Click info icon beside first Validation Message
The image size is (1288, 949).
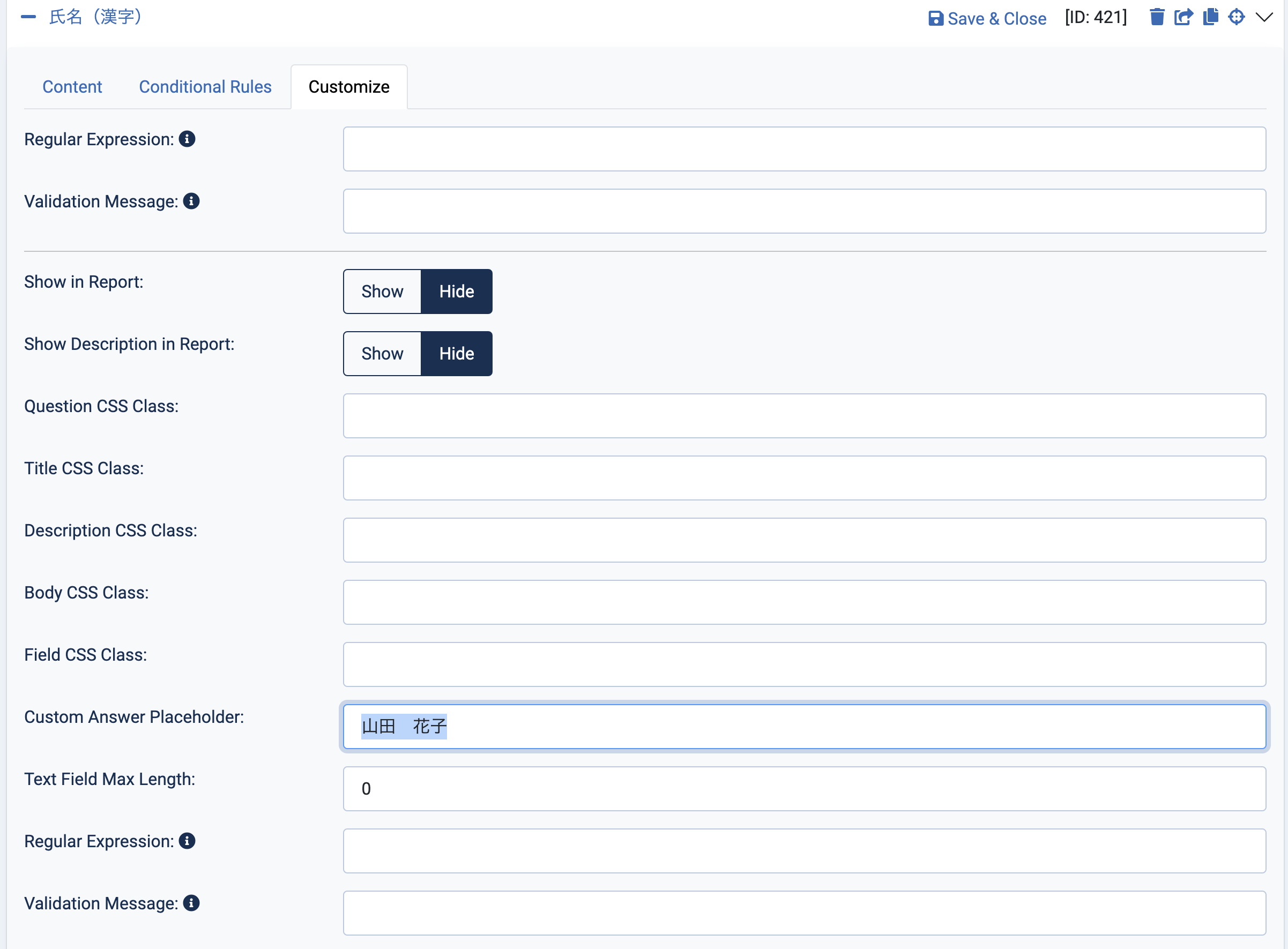click(191, 201)
